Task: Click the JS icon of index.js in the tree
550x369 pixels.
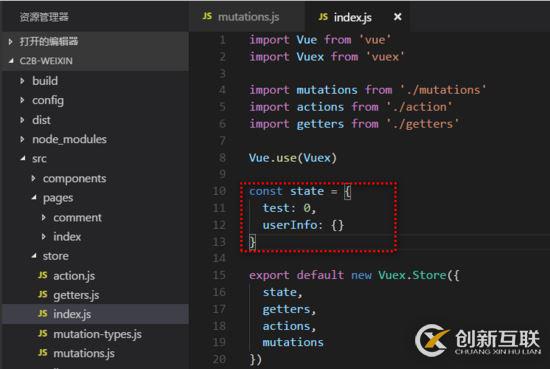Action: point(42,314)
